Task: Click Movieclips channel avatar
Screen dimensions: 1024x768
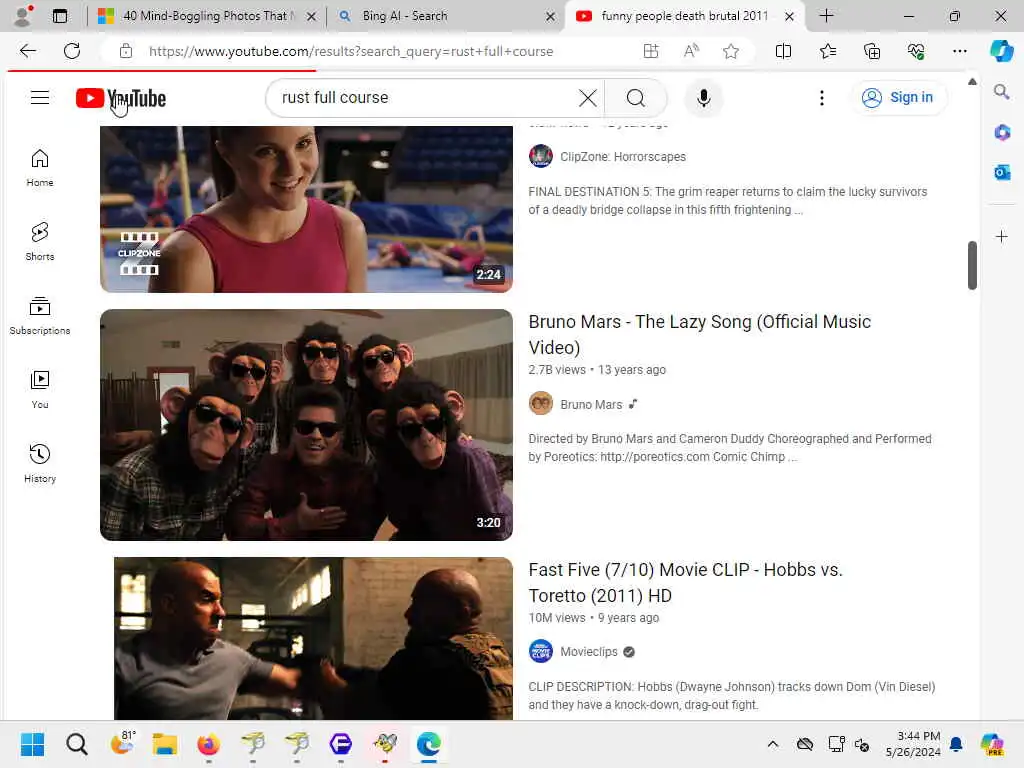Action: click(541, 651)
